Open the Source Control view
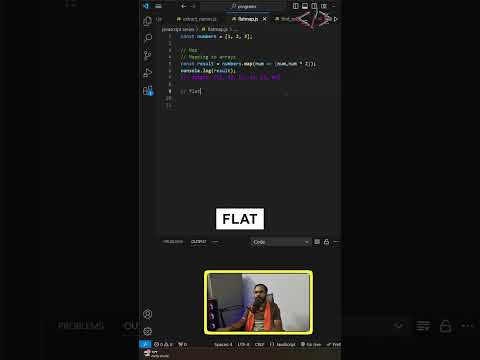The width and height of the screenshot is (480, 360). click(x=147, y=55)
